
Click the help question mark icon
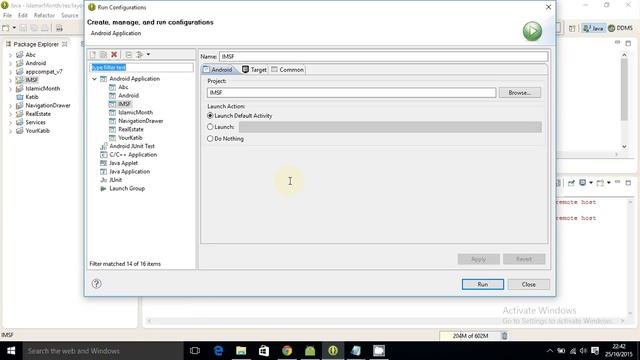[x=96, y=284]
